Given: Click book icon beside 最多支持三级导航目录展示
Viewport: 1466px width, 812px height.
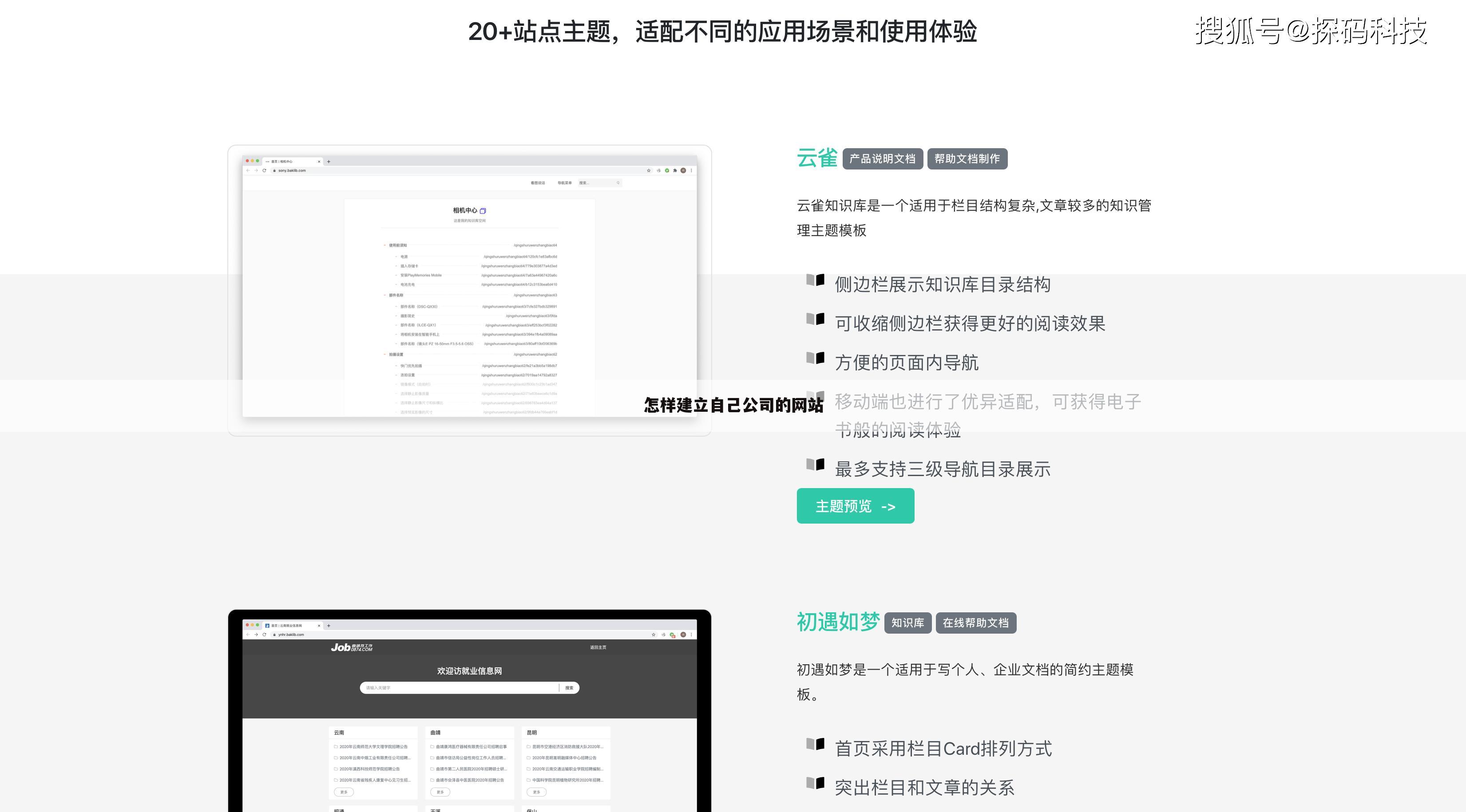Looking at the screenshot, I should point(815,465).
